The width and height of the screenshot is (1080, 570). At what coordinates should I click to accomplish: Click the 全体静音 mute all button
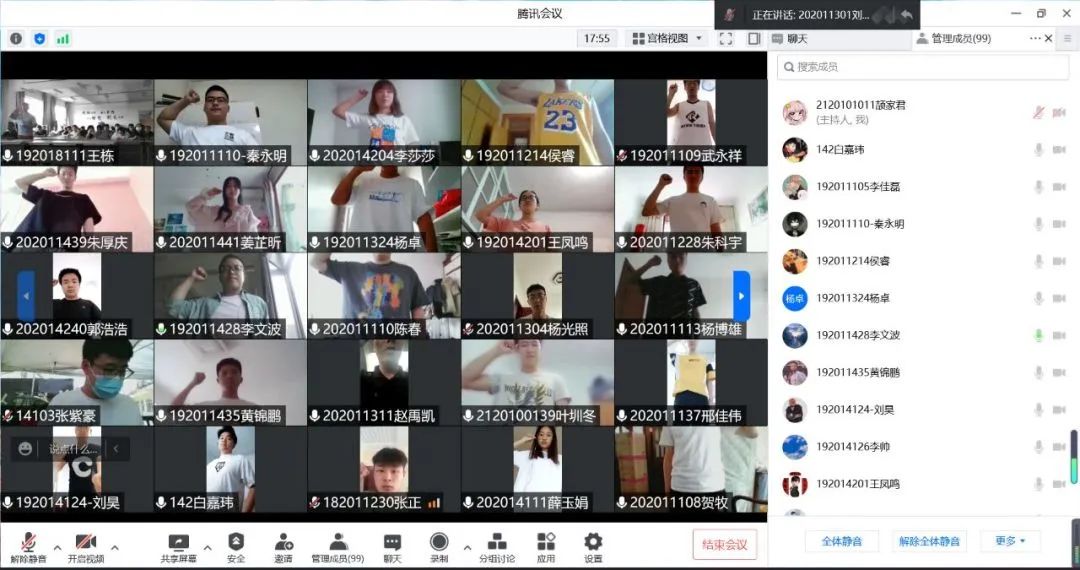point(841,541)
